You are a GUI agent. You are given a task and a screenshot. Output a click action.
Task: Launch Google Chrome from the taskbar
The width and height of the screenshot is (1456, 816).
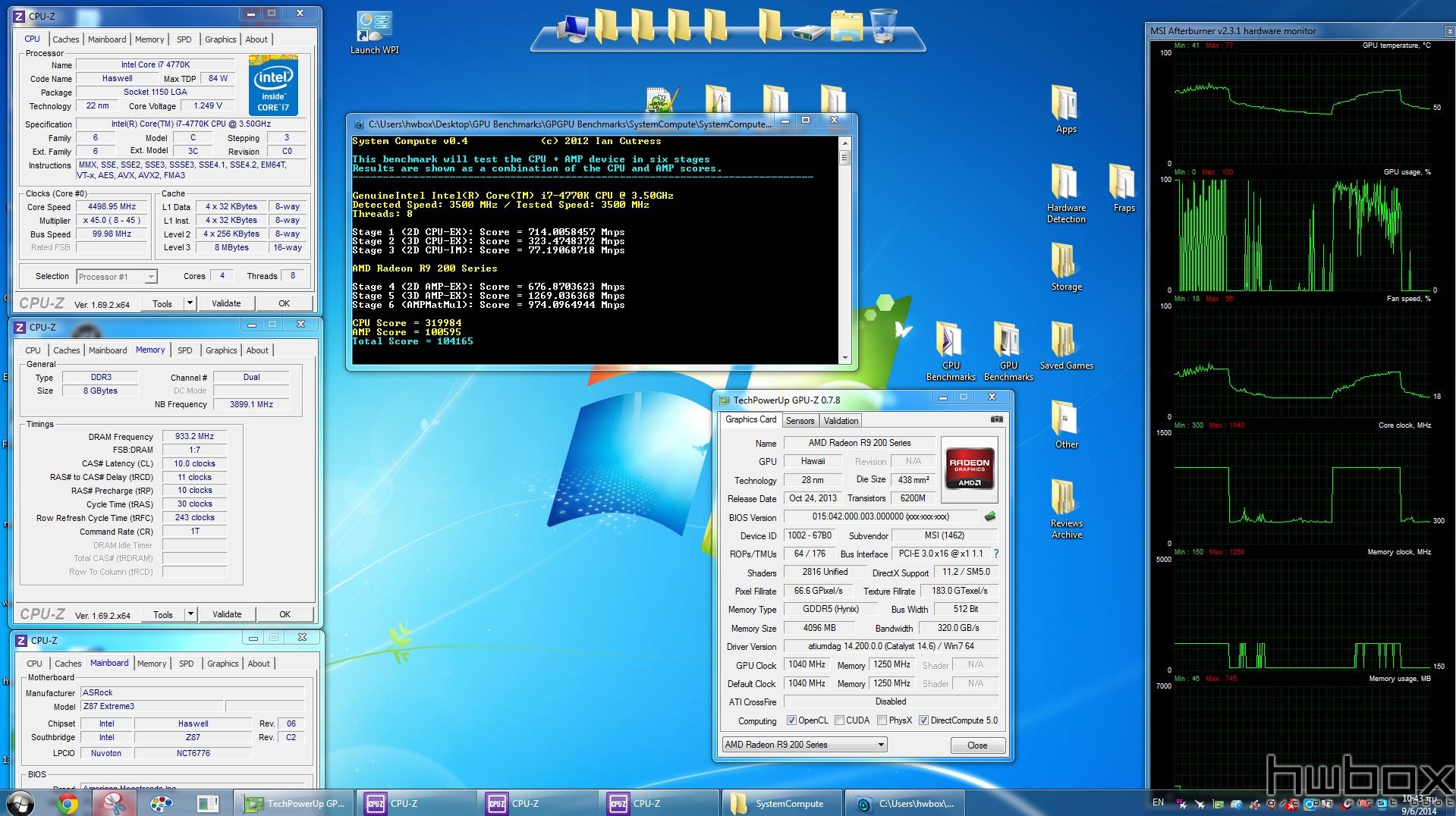tap(67, 804)
